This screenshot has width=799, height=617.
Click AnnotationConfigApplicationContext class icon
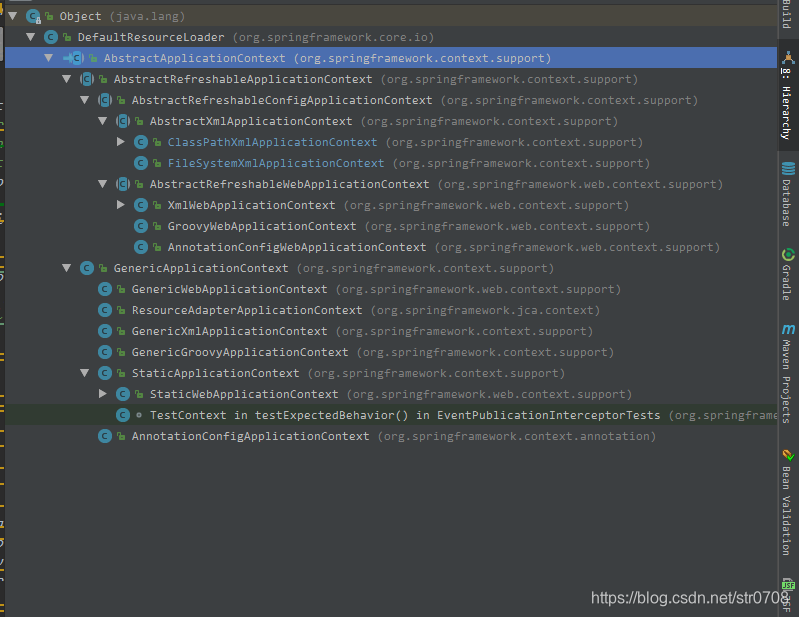105,436
